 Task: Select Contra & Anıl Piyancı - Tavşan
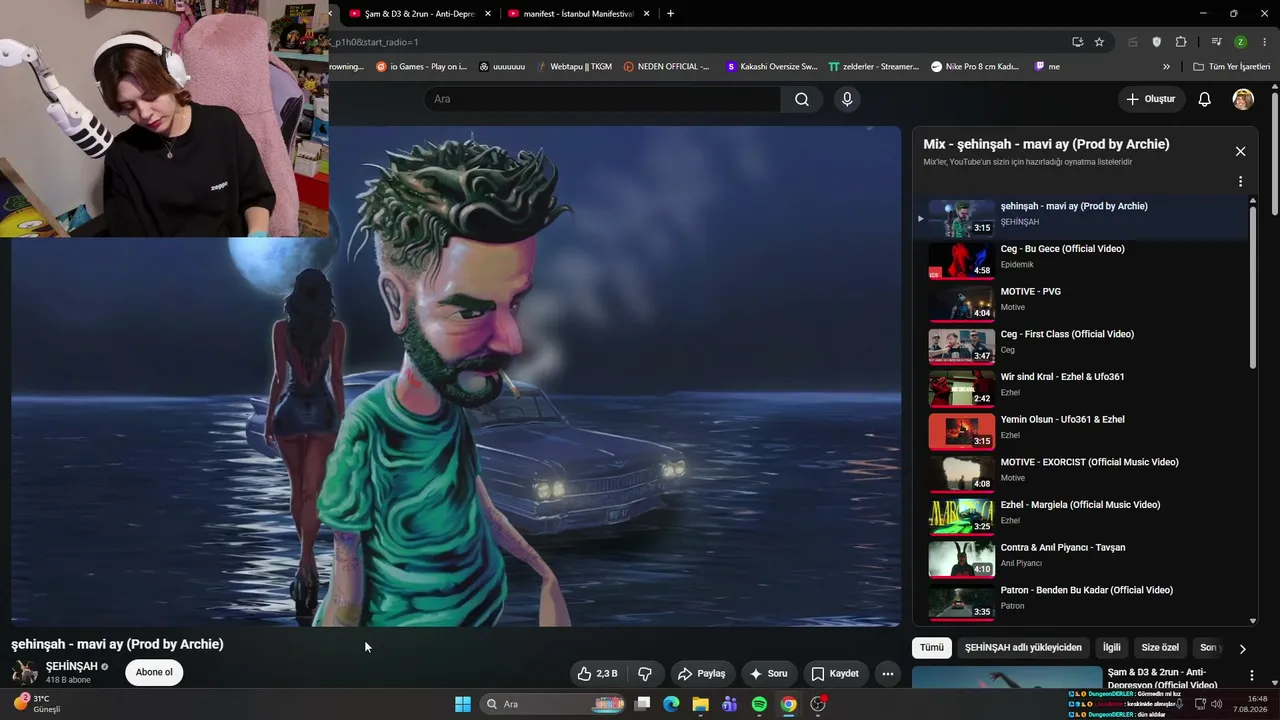coord(1084,559)
